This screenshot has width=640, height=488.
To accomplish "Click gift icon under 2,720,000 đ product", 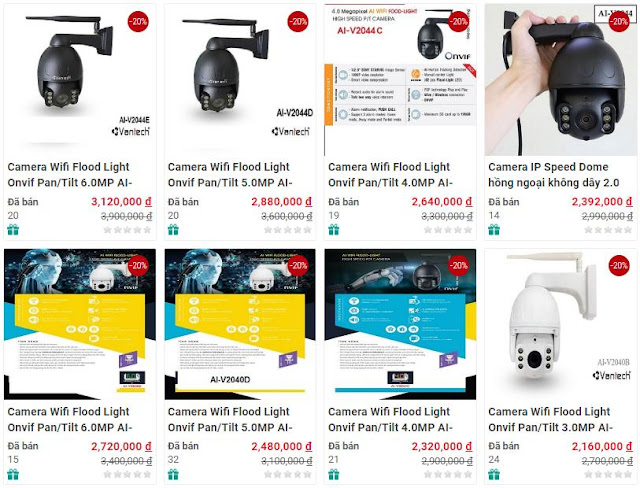I will (13, 475).
